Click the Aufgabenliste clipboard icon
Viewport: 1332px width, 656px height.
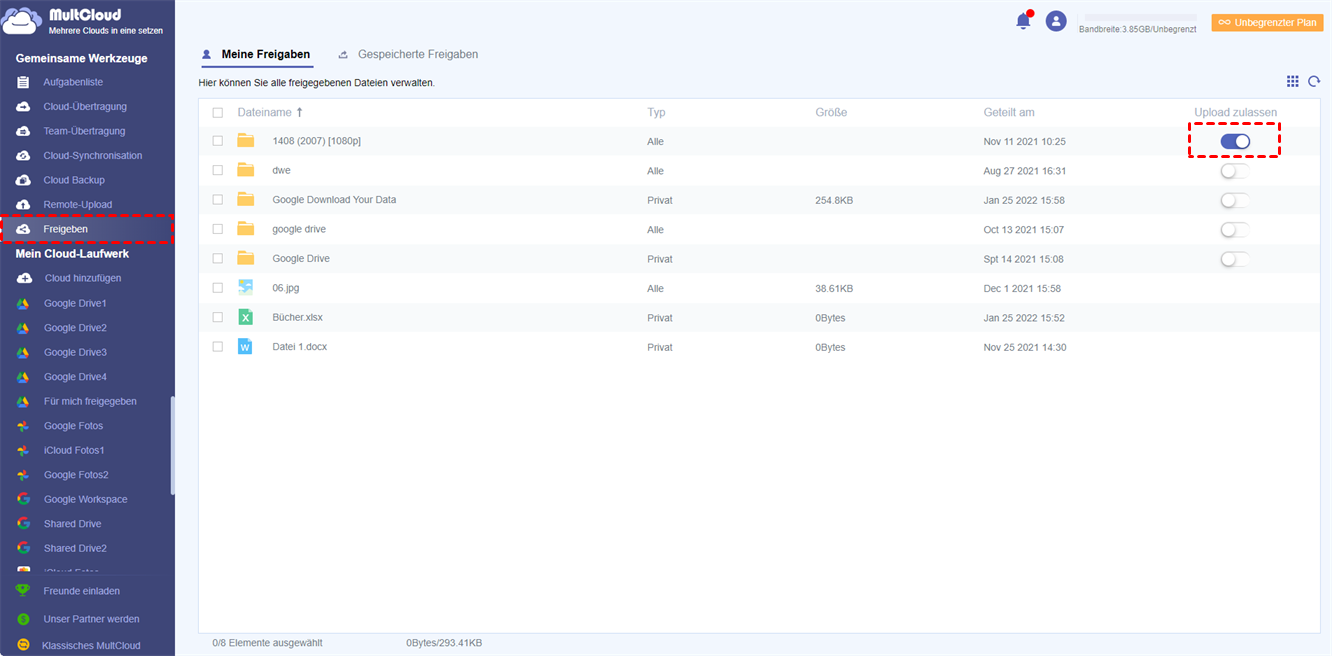pyautogui.click(x=23, y=82)
